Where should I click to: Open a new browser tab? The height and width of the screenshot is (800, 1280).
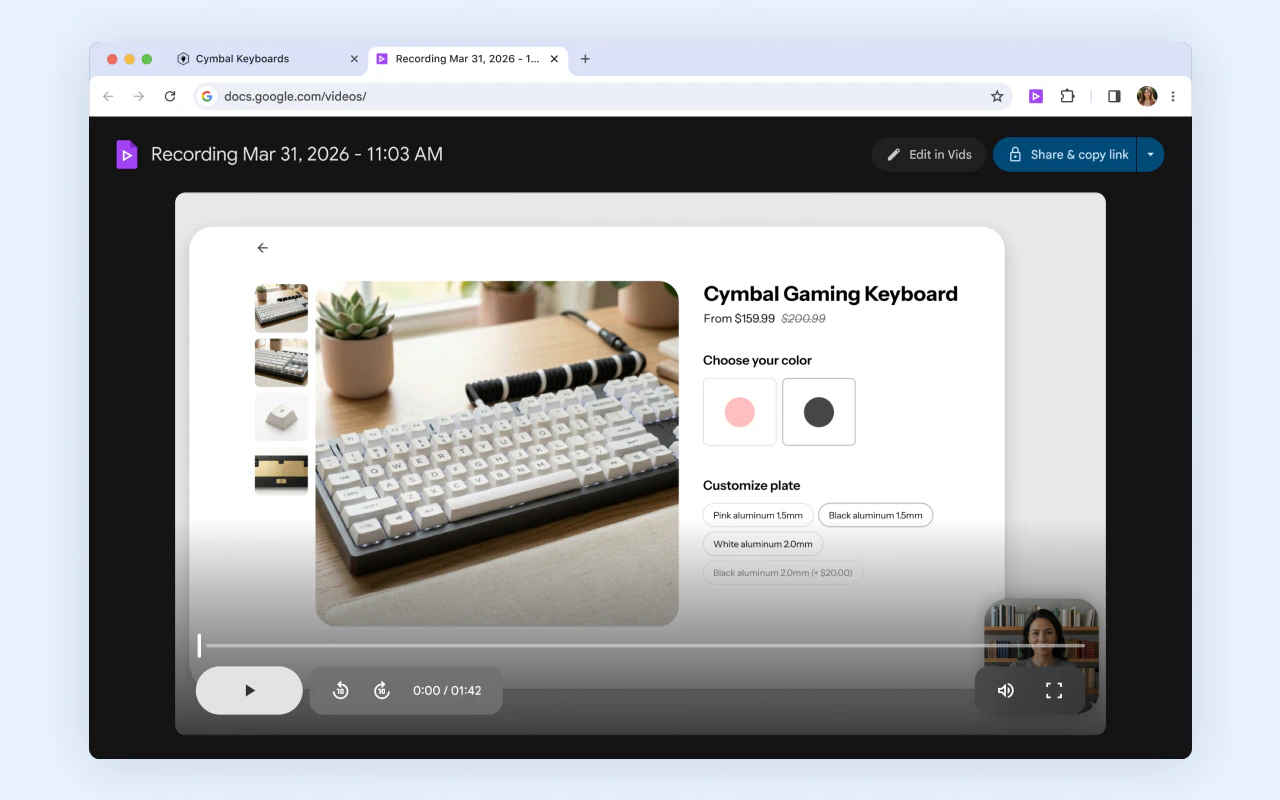tap(585, 59)
